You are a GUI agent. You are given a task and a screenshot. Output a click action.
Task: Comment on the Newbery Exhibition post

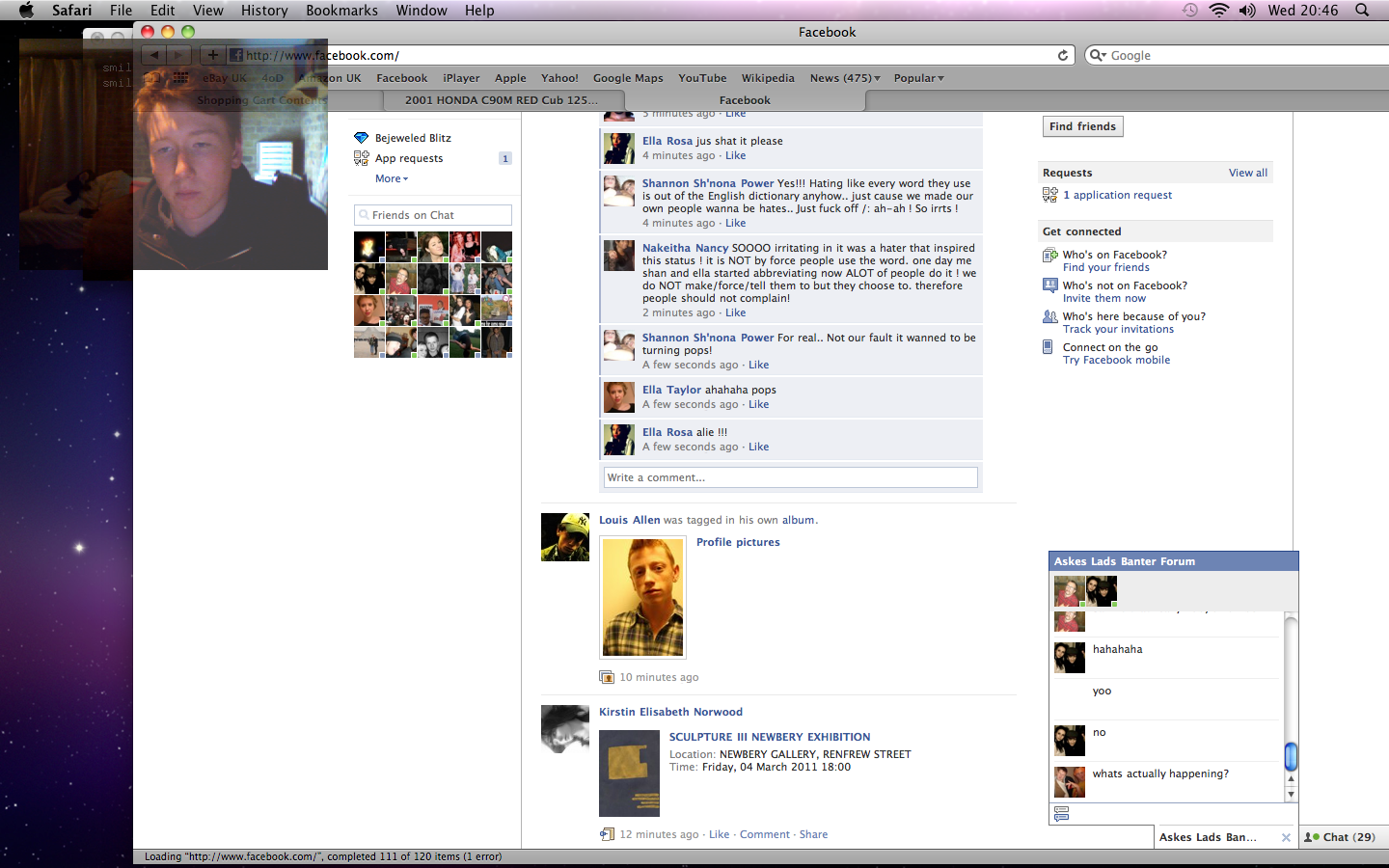pos(765,834)
